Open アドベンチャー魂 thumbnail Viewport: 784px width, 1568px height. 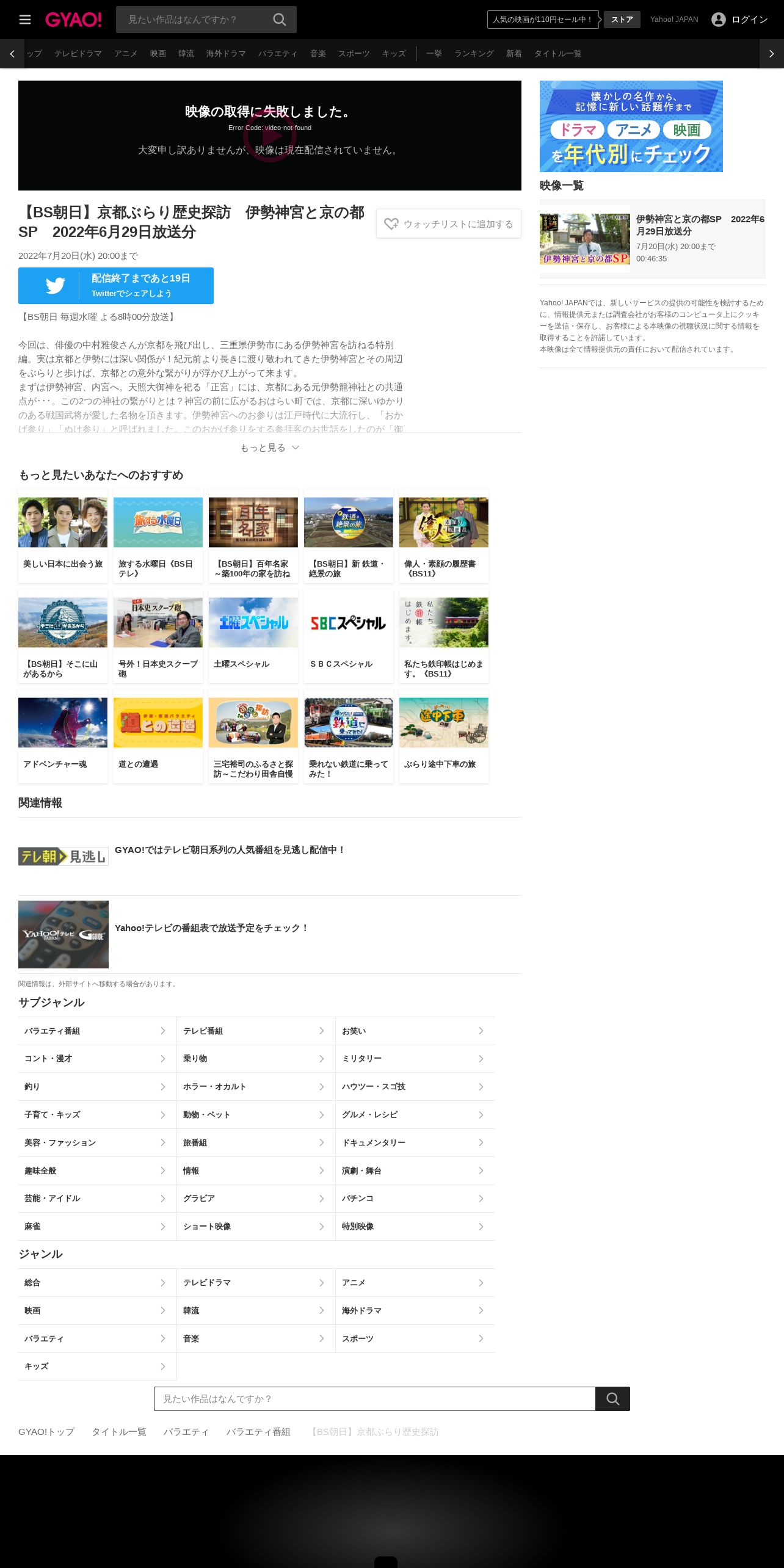pyautogui.click(x=63, y=722)
